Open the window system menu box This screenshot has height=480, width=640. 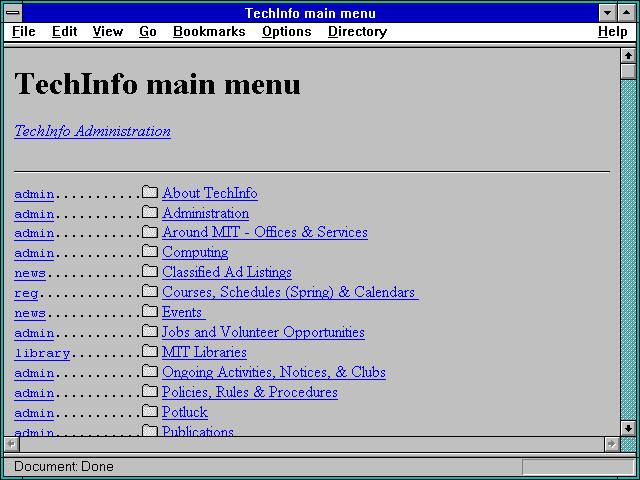[x=13, y=13]
